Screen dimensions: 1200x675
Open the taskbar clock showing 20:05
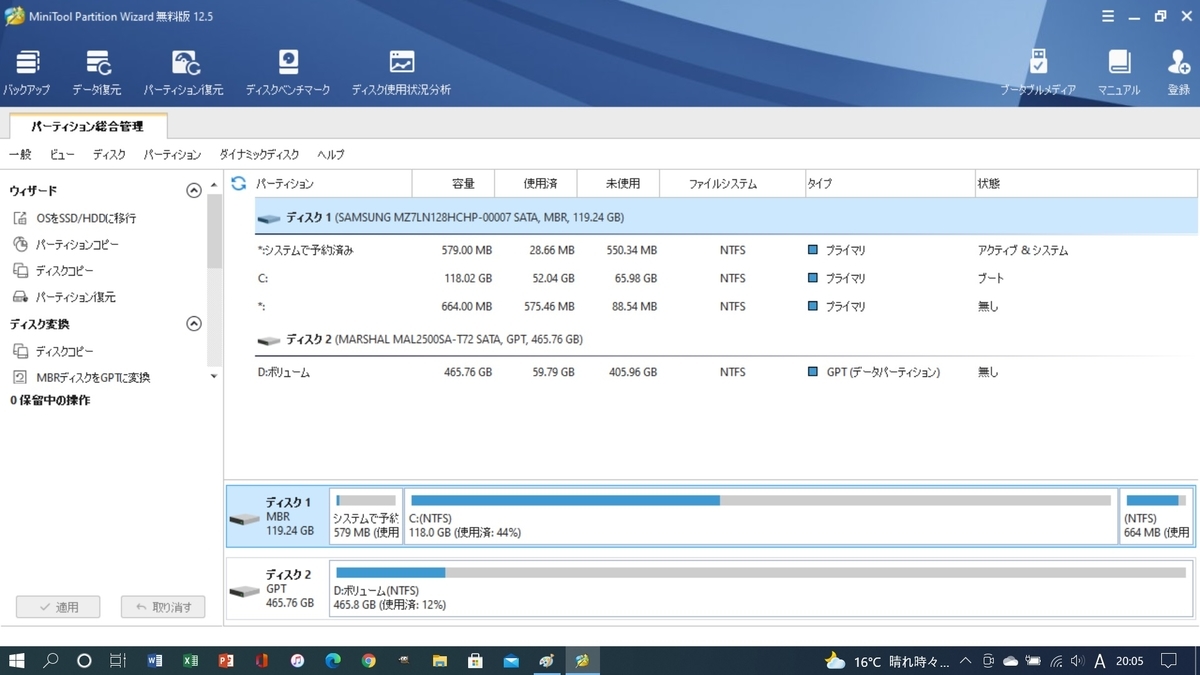pos(1130,661)
